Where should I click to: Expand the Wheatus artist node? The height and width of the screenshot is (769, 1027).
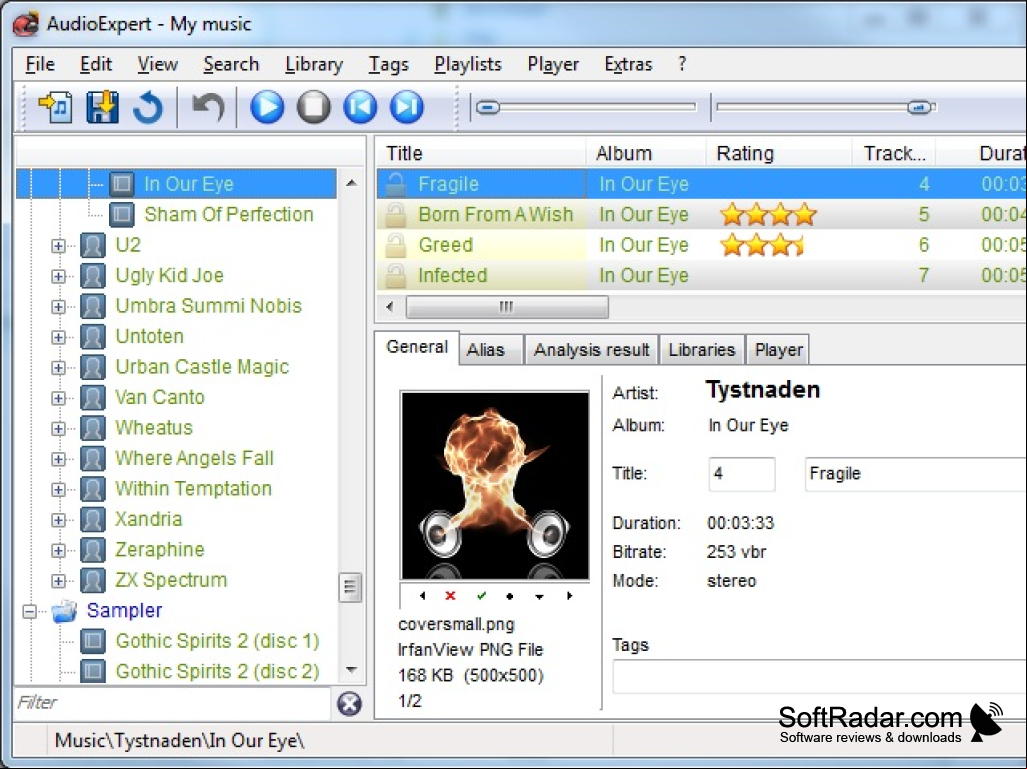coord(58,428)
